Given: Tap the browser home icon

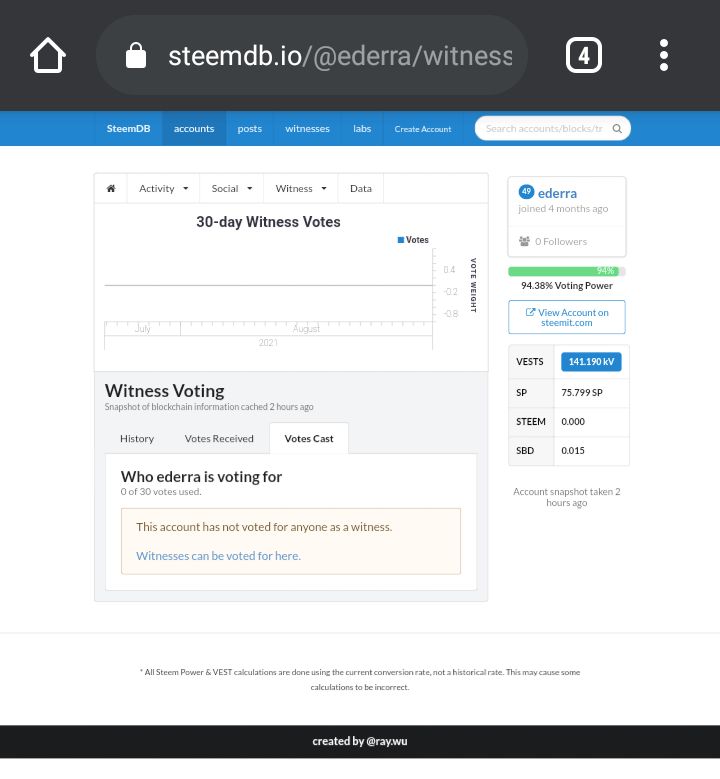Looking at the screenshot, I should [48, 55].
